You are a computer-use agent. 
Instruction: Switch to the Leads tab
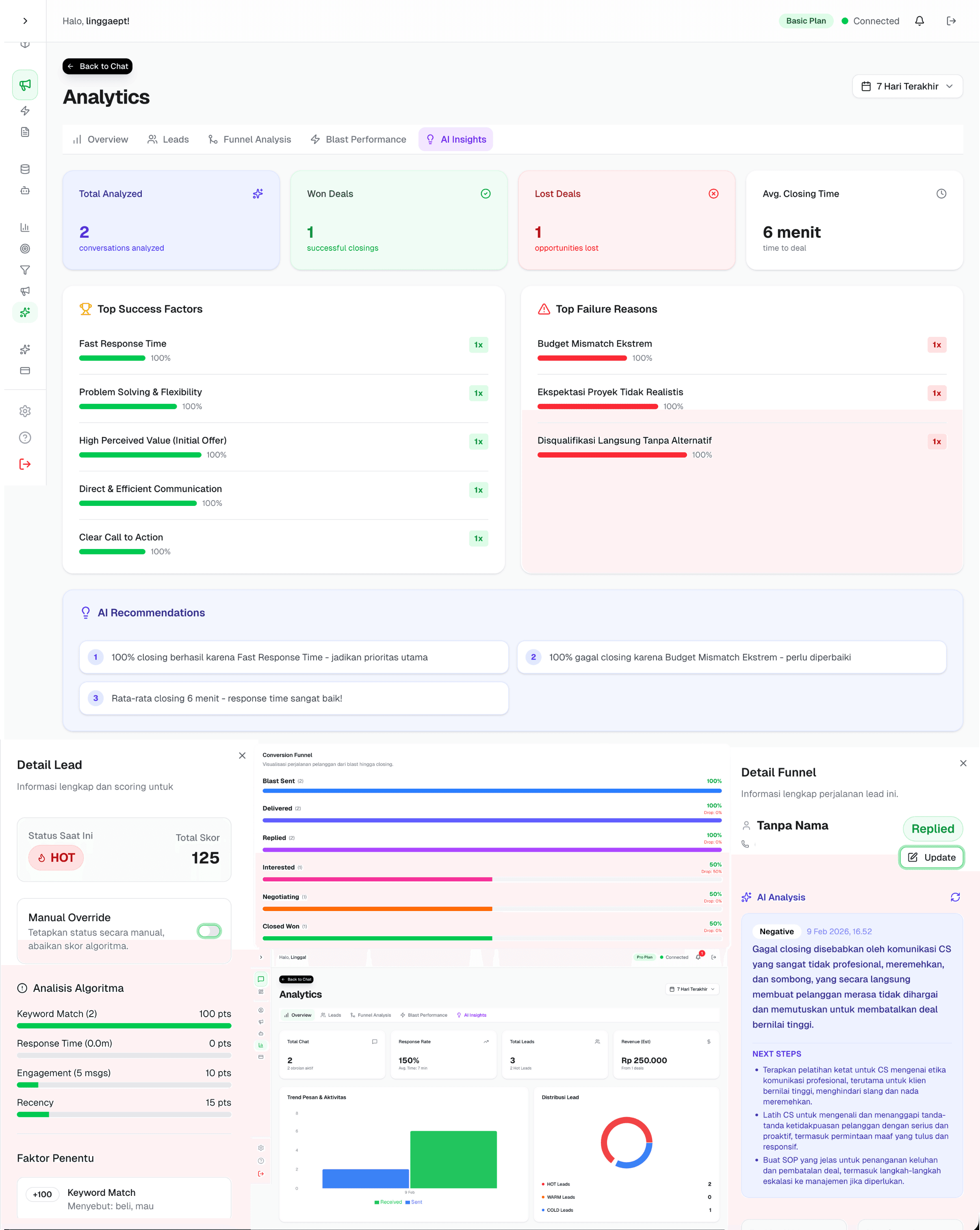(168, 139)
